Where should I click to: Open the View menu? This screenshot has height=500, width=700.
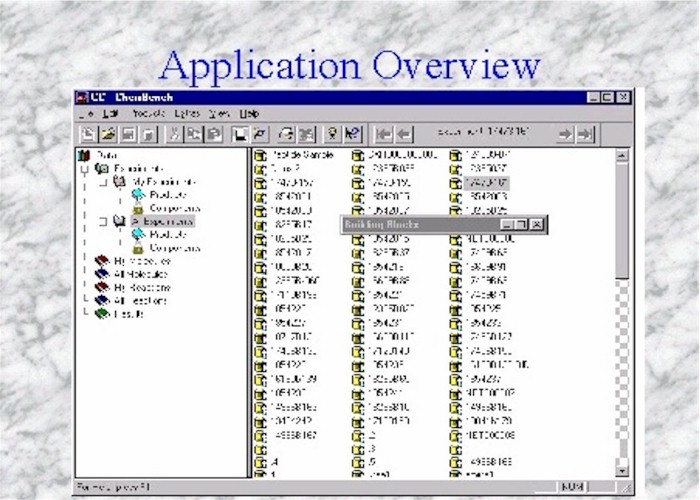coord(218,114)
